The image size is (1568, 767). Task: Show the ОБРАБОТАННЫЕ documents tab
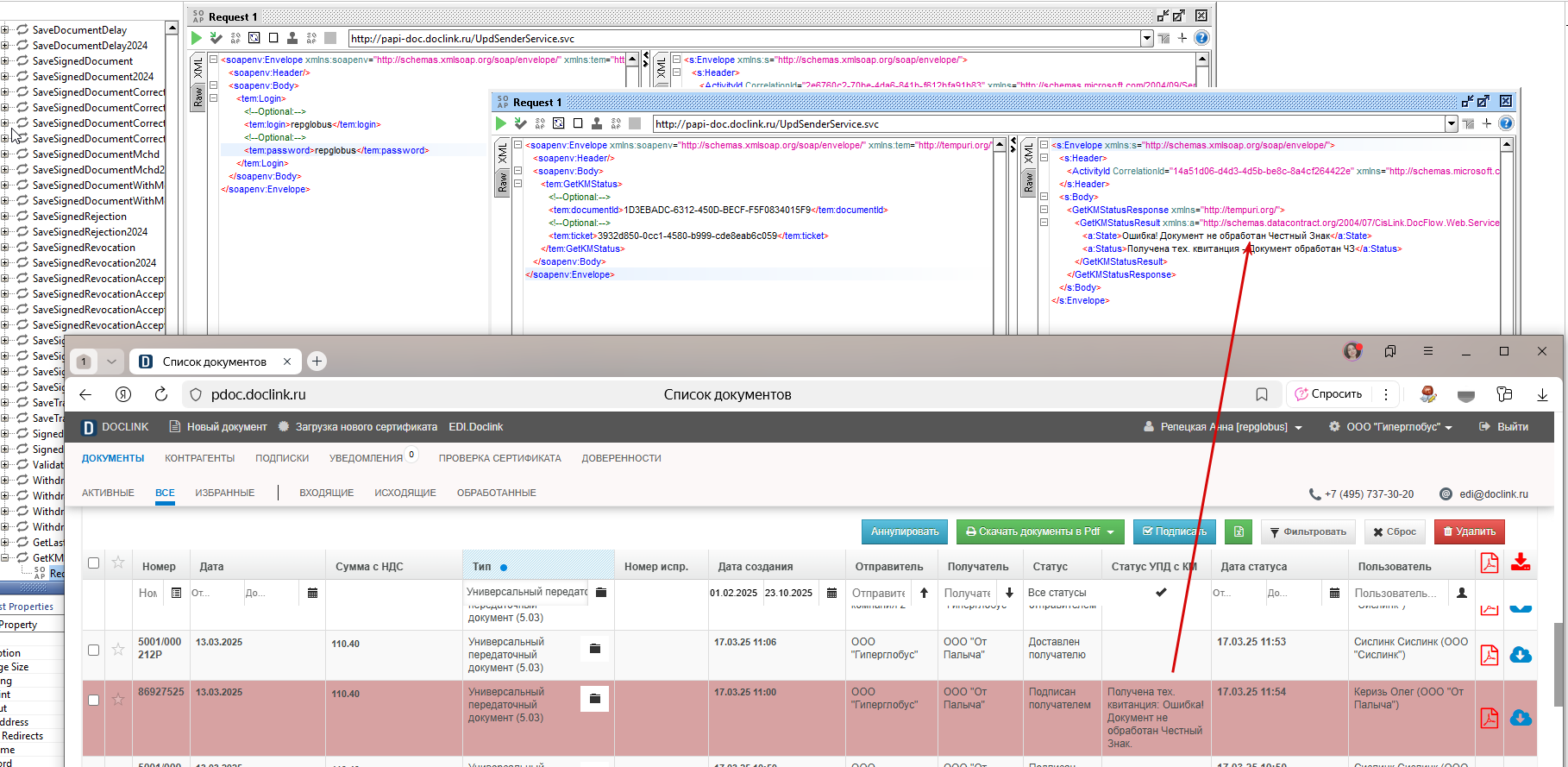tap(496, 493)
